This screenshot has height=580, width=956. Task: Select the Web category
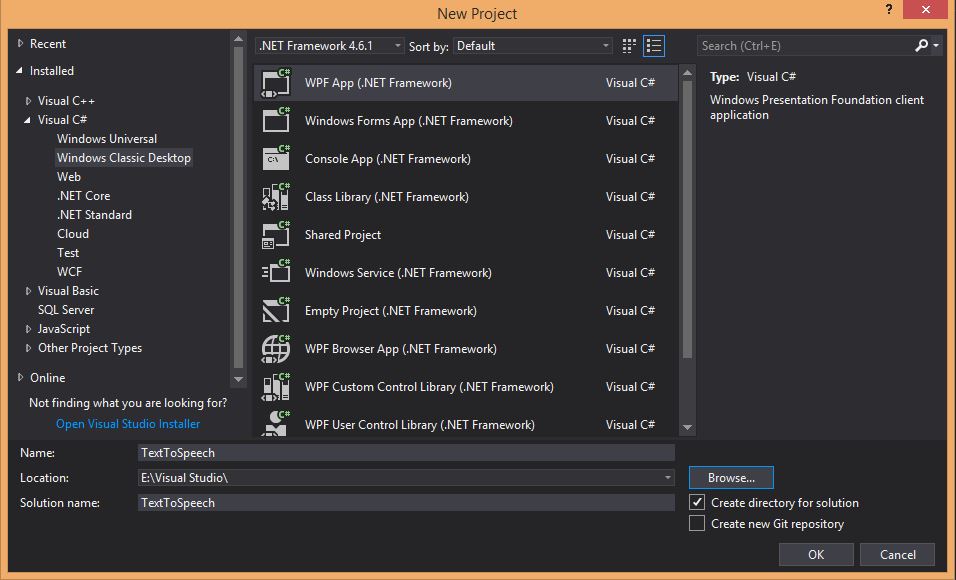(x=69, y=176)
